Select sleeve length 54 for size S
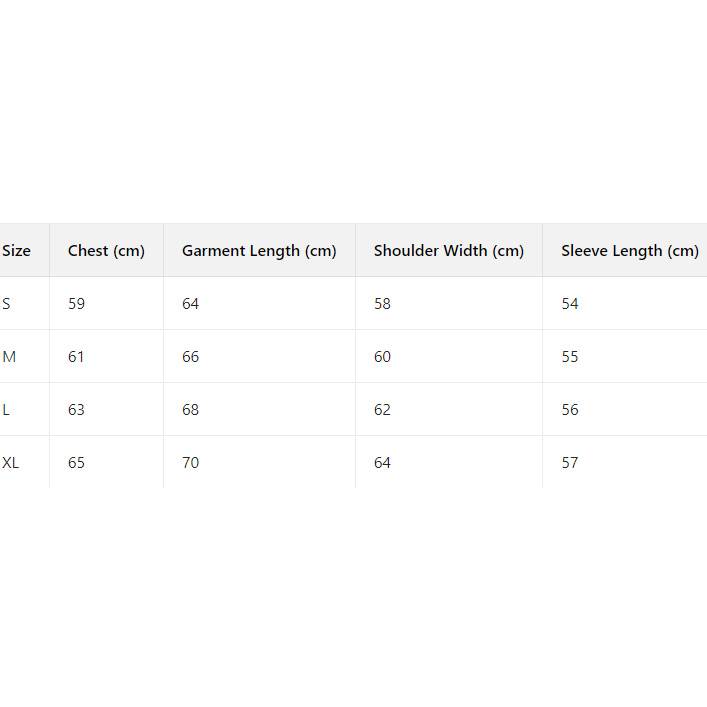707x707 pixels. pos(570,304)
